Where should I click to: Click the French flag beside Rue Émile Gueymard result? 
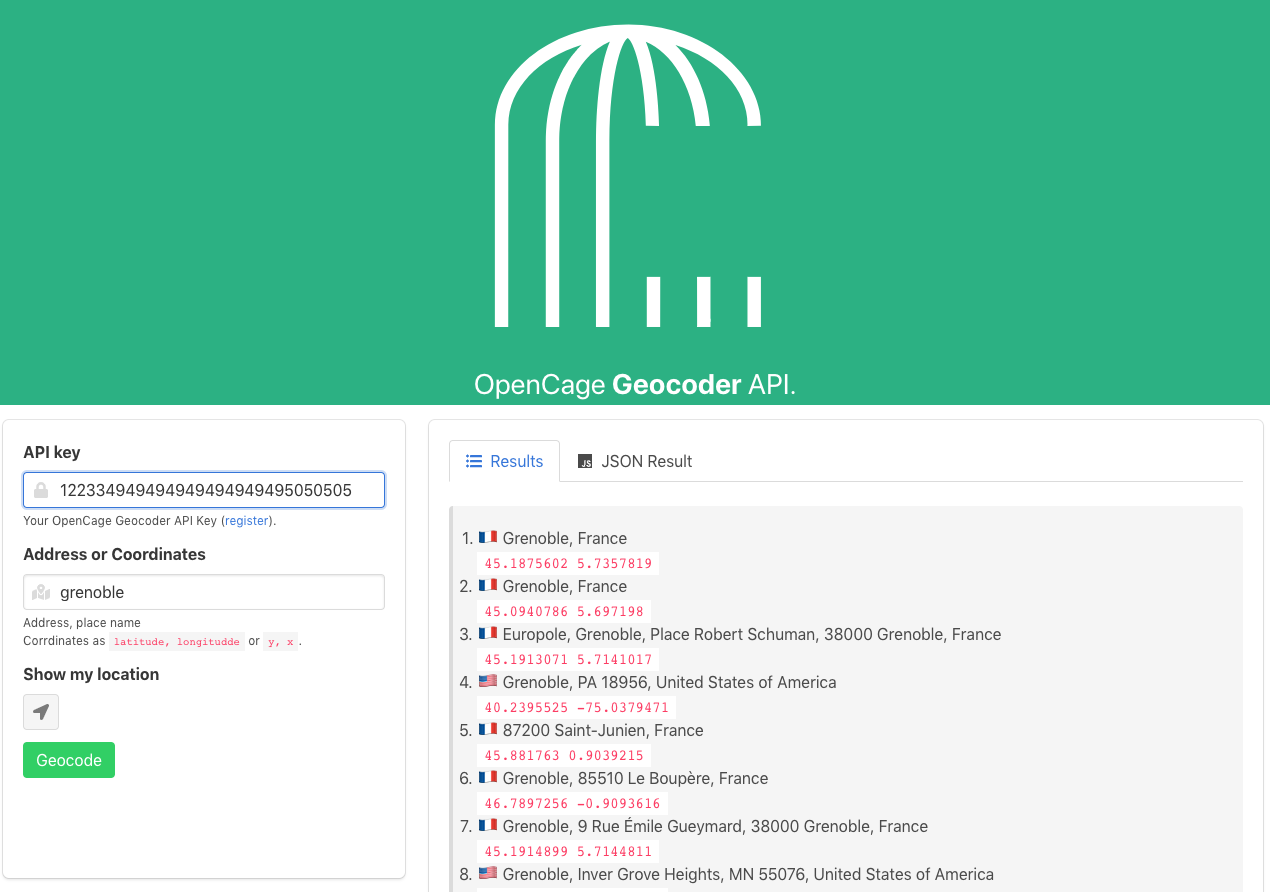pyautogui.click(x=488, y=826)
